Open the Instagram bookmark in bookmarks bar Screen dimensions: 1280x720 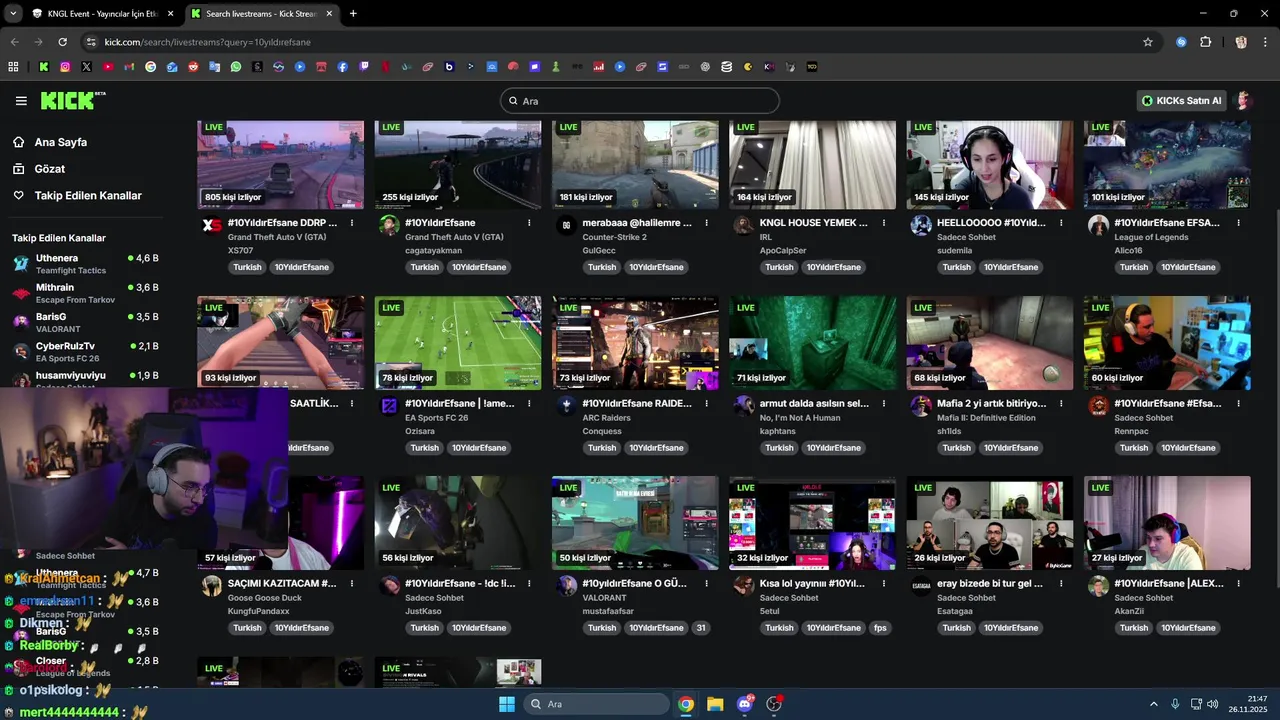pos(65,67)
